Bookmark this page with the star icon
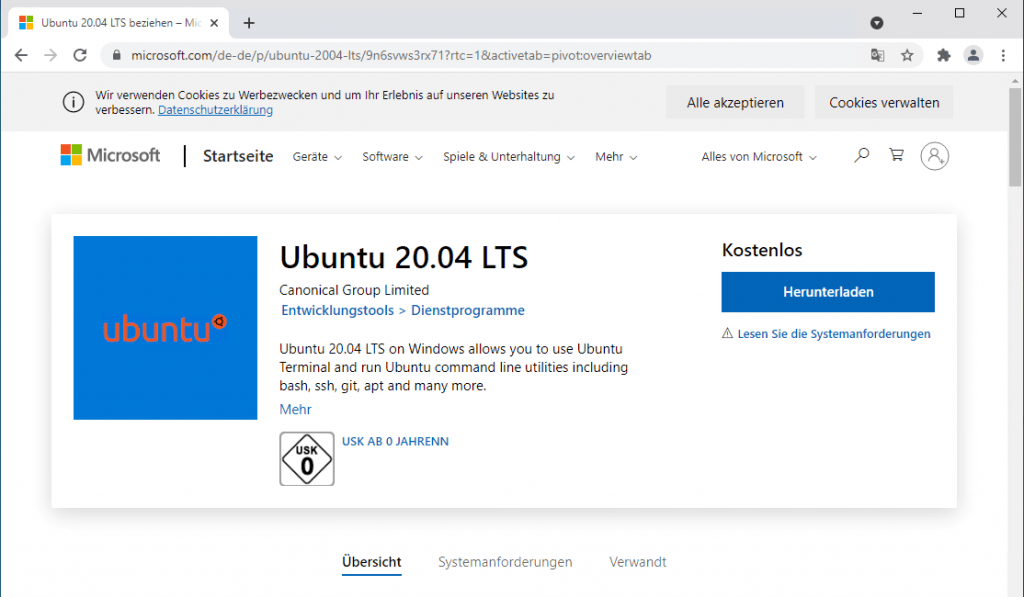1024x597 pixels. [907, 56]
